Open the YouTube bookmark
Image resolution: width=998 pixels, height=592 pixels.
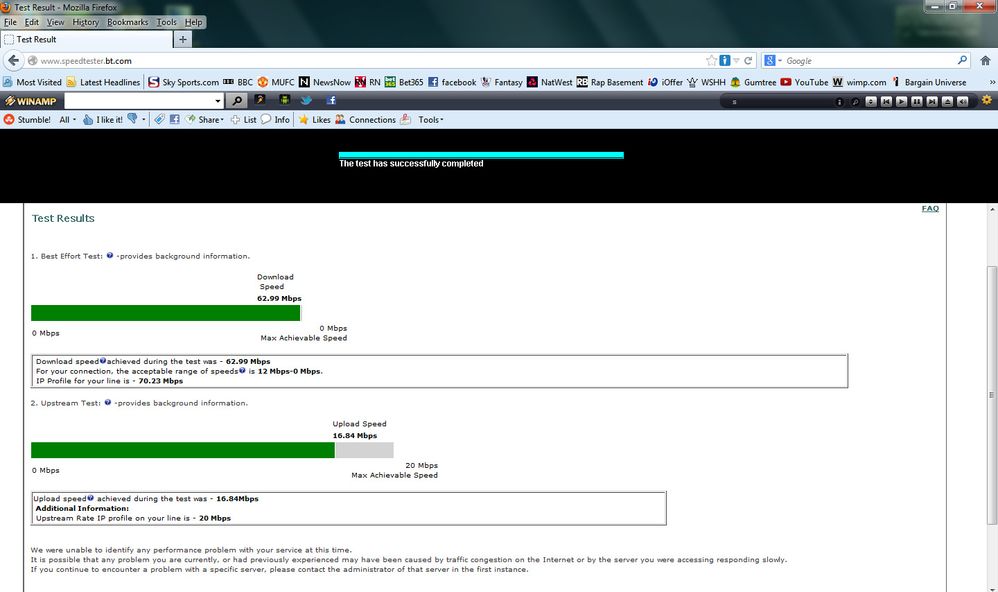coord(804,82)
